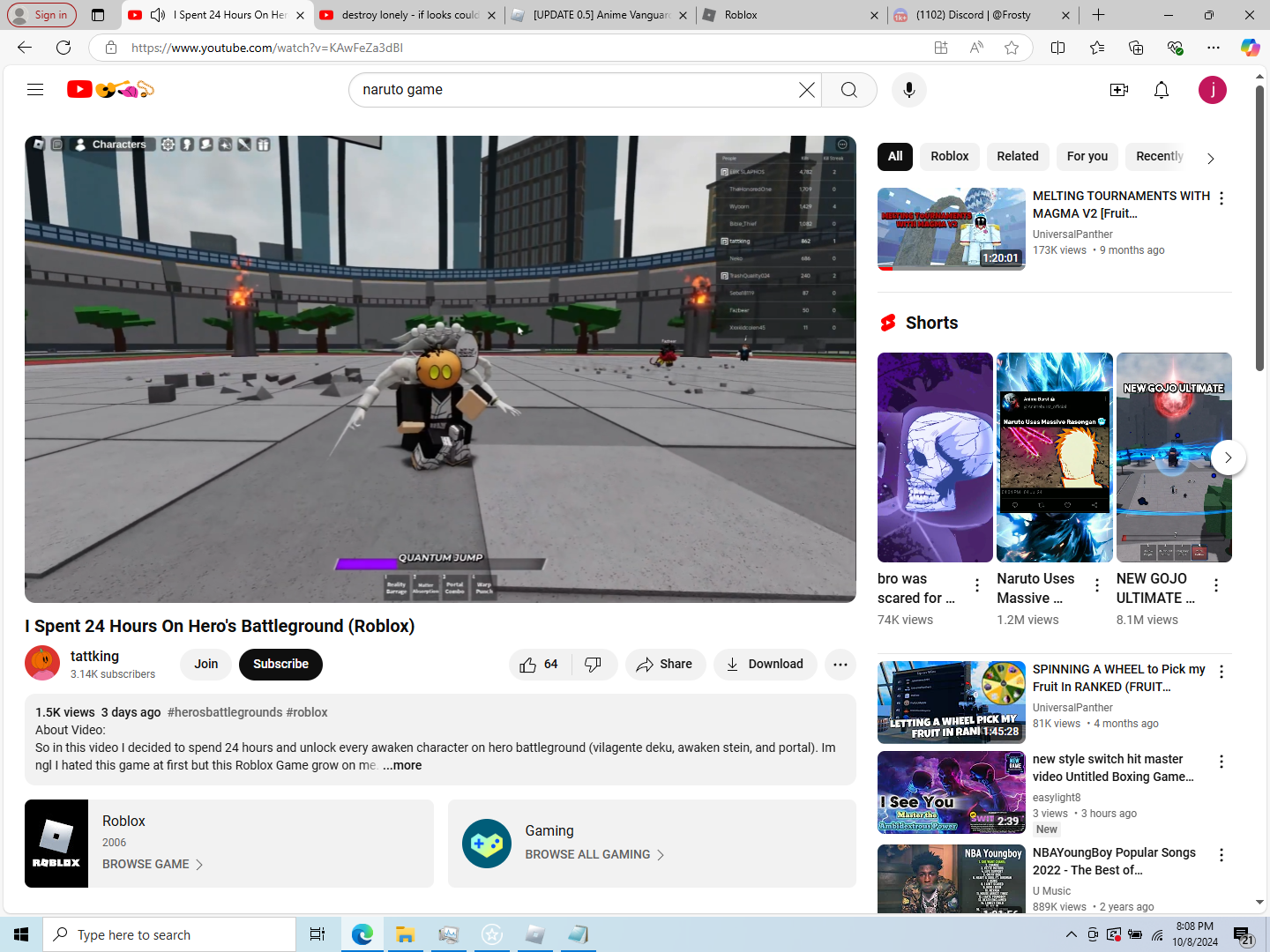Open 'Naruto Uses Massive' short options
The height and width of the screenshot is (952, 1270).
1097,585
